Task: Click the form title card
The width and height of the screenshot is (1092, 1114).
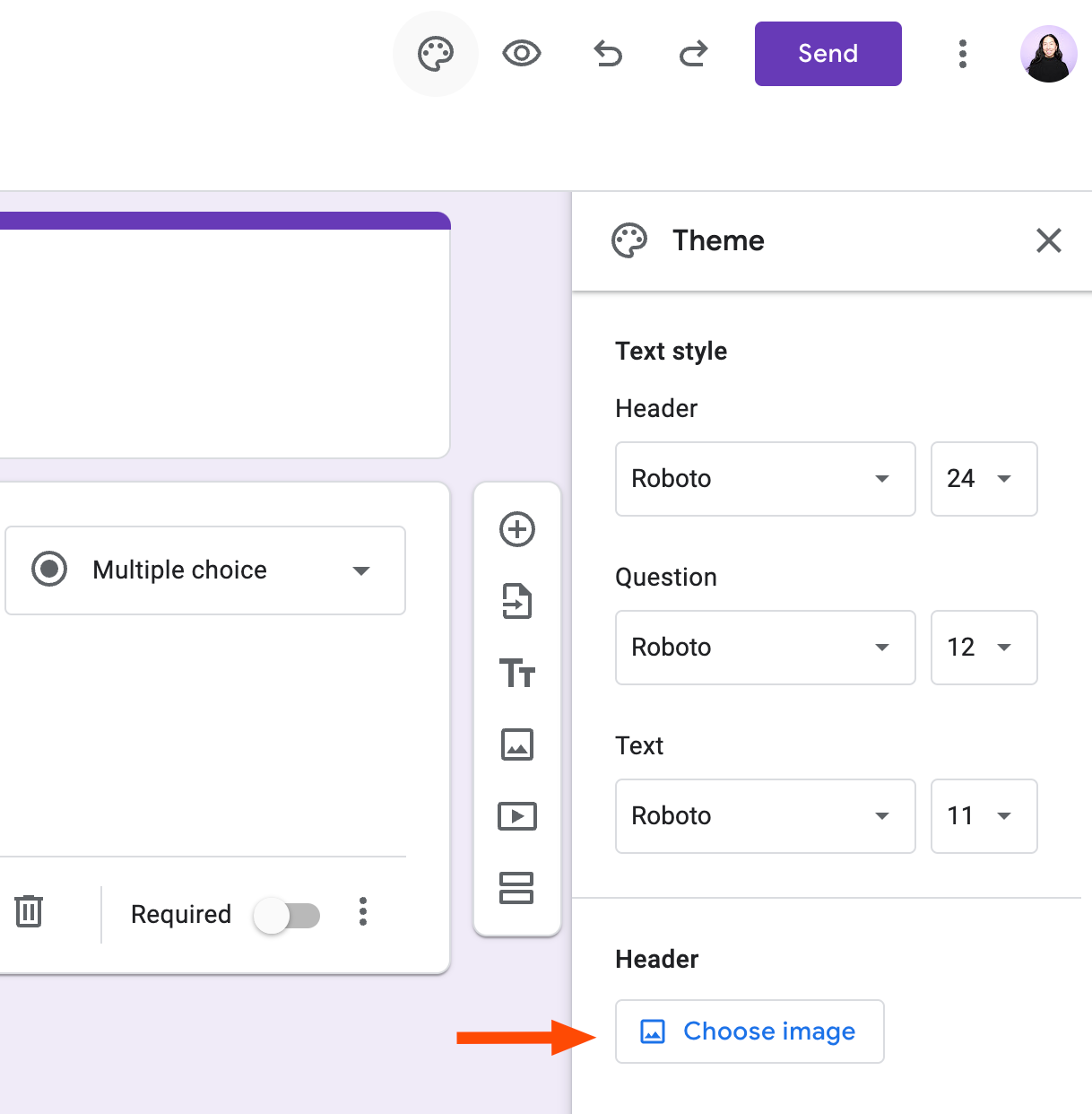Action: (224, 335)
